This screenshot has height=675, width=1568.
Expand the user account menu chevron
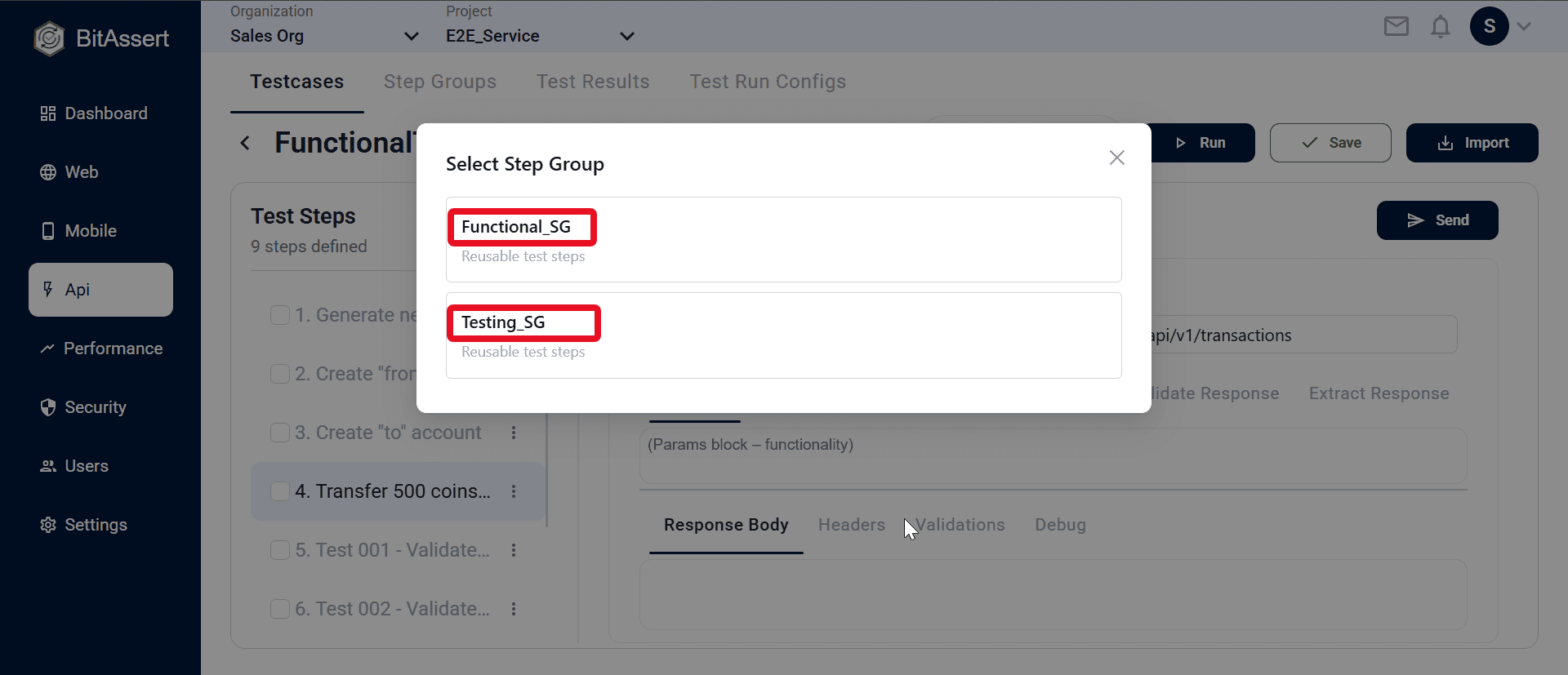coord(1524,26)
